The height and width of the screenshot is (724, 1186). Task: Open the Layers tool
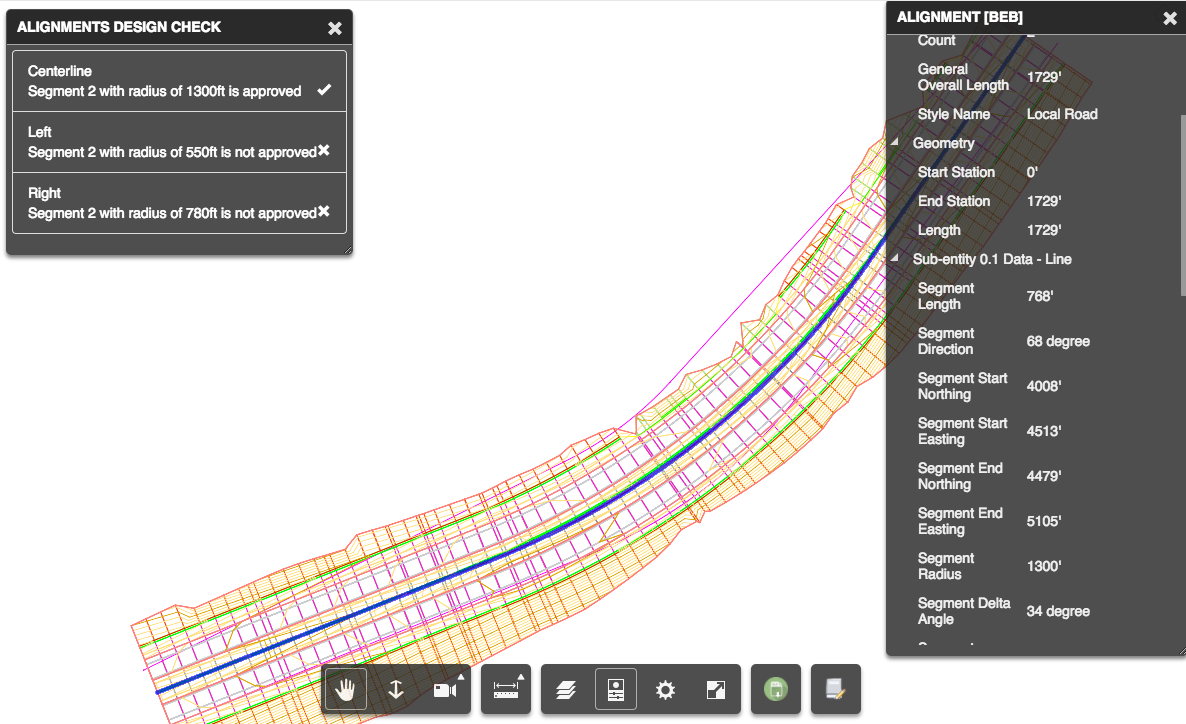(566, 689)
